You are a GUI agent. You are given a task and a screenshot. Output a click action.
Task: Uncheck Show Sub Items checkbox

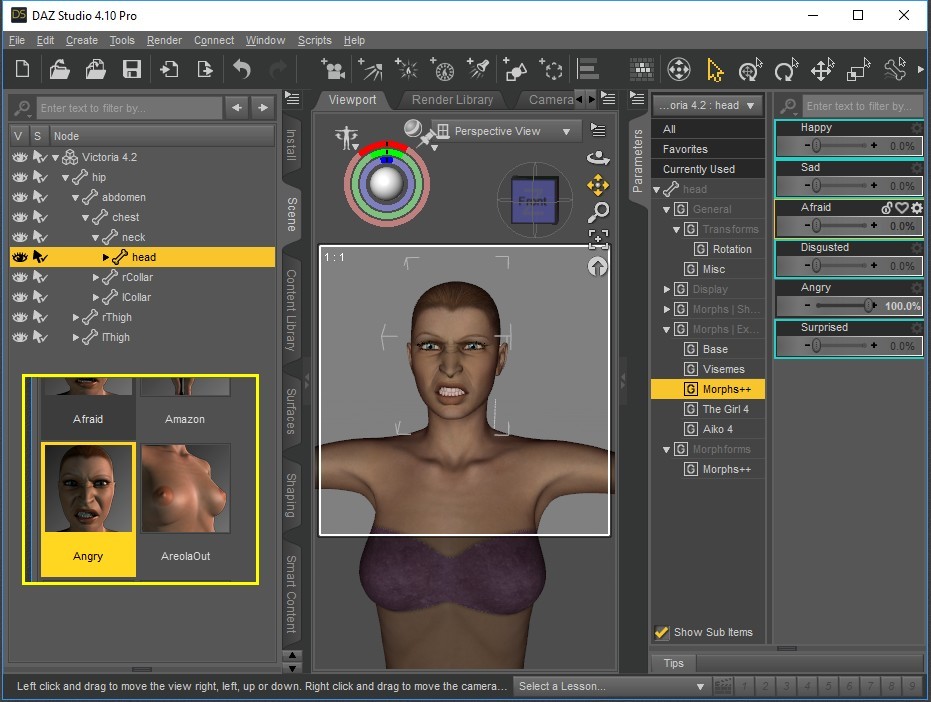click(661, 632)
